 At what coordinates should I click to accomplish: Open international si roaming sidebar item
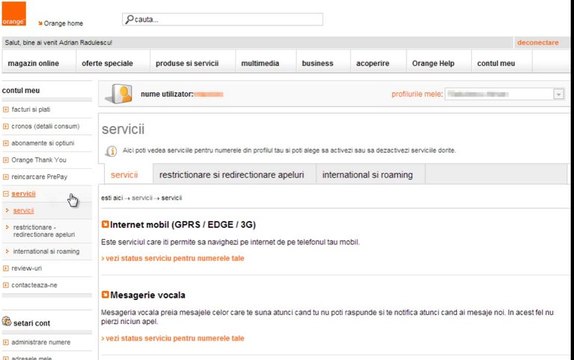46,251
